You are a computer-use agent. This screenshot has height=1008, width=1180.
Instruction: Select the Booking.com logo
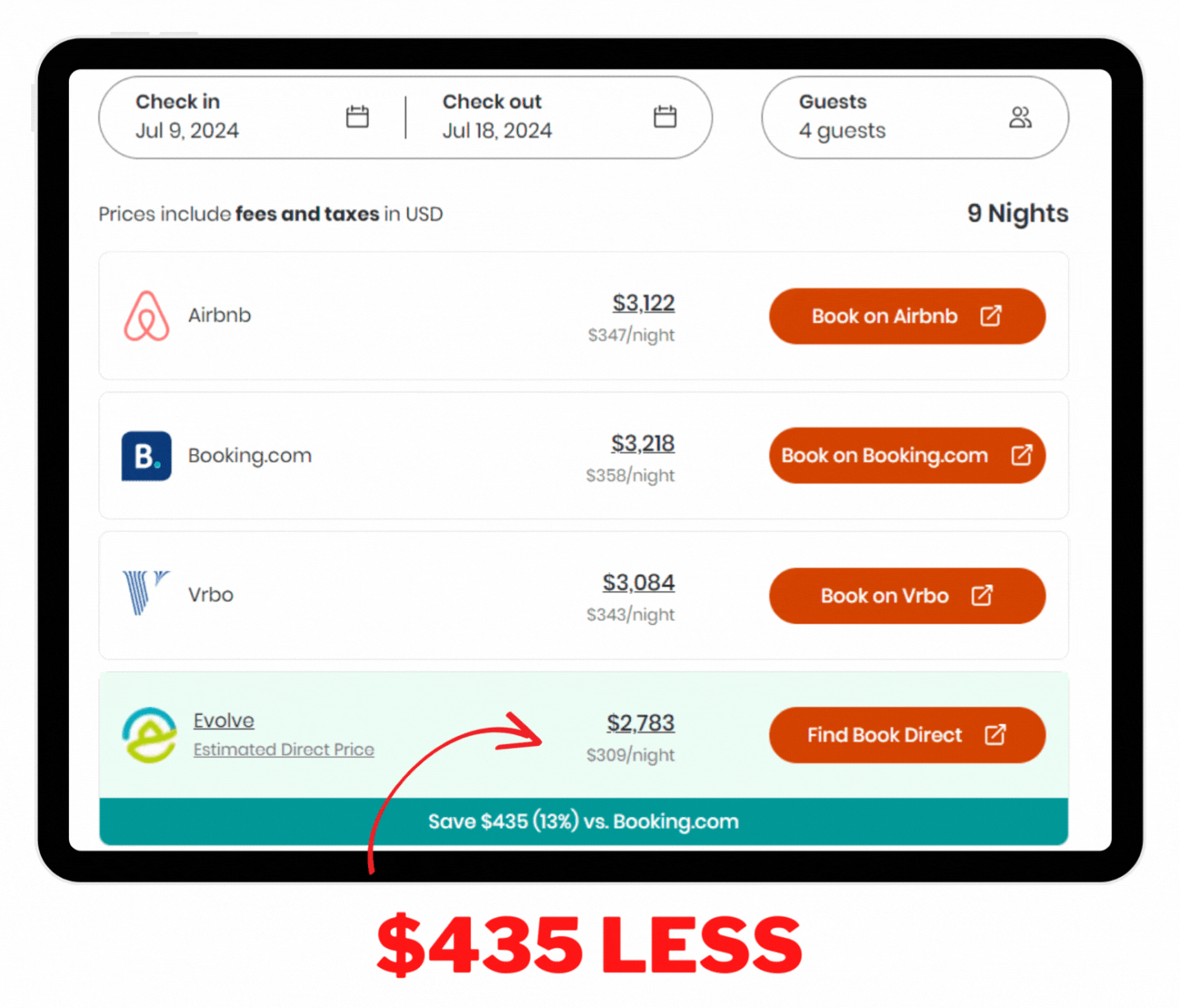pyautogui.click(x=146, y=456)
